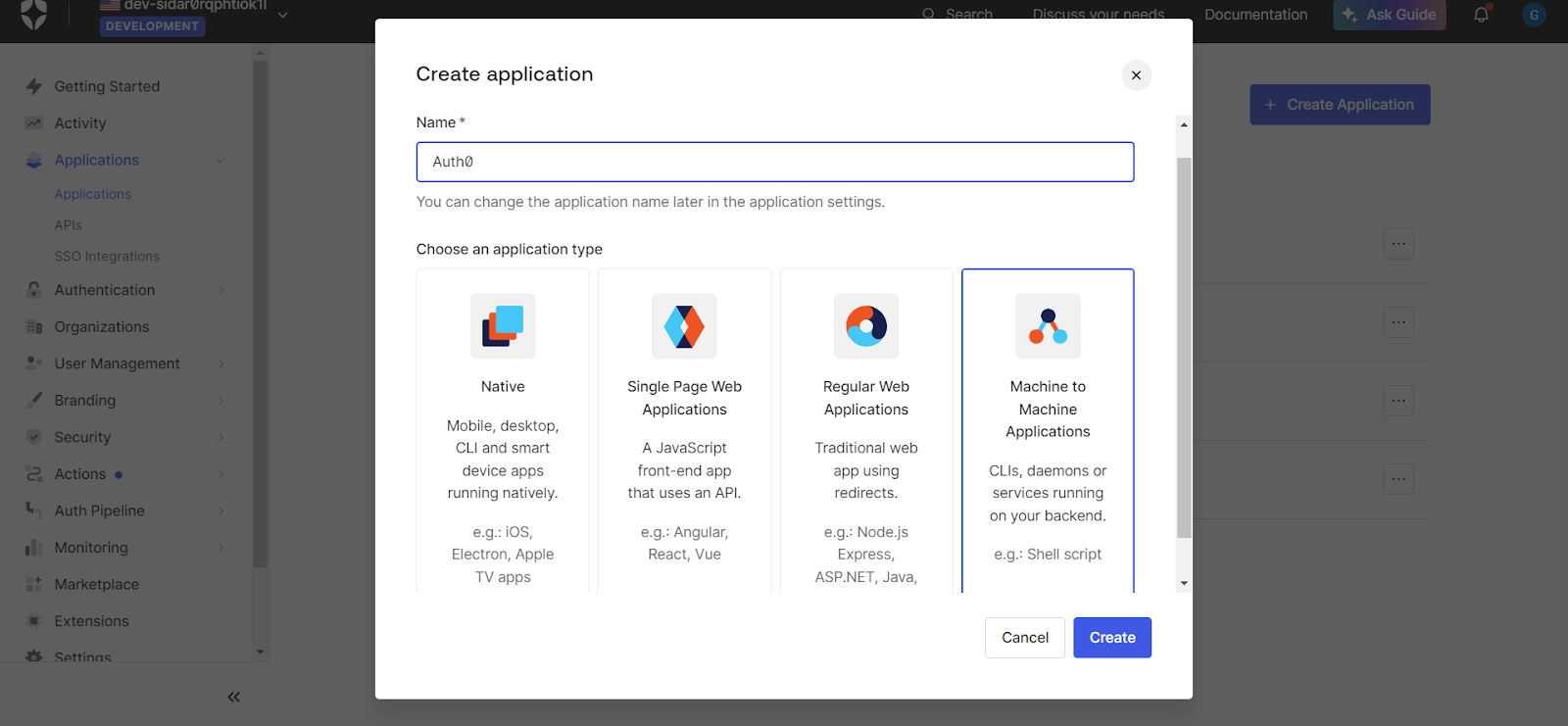Click the Organizations building icon
This screenshot has height=726, width=1568.
34,327
